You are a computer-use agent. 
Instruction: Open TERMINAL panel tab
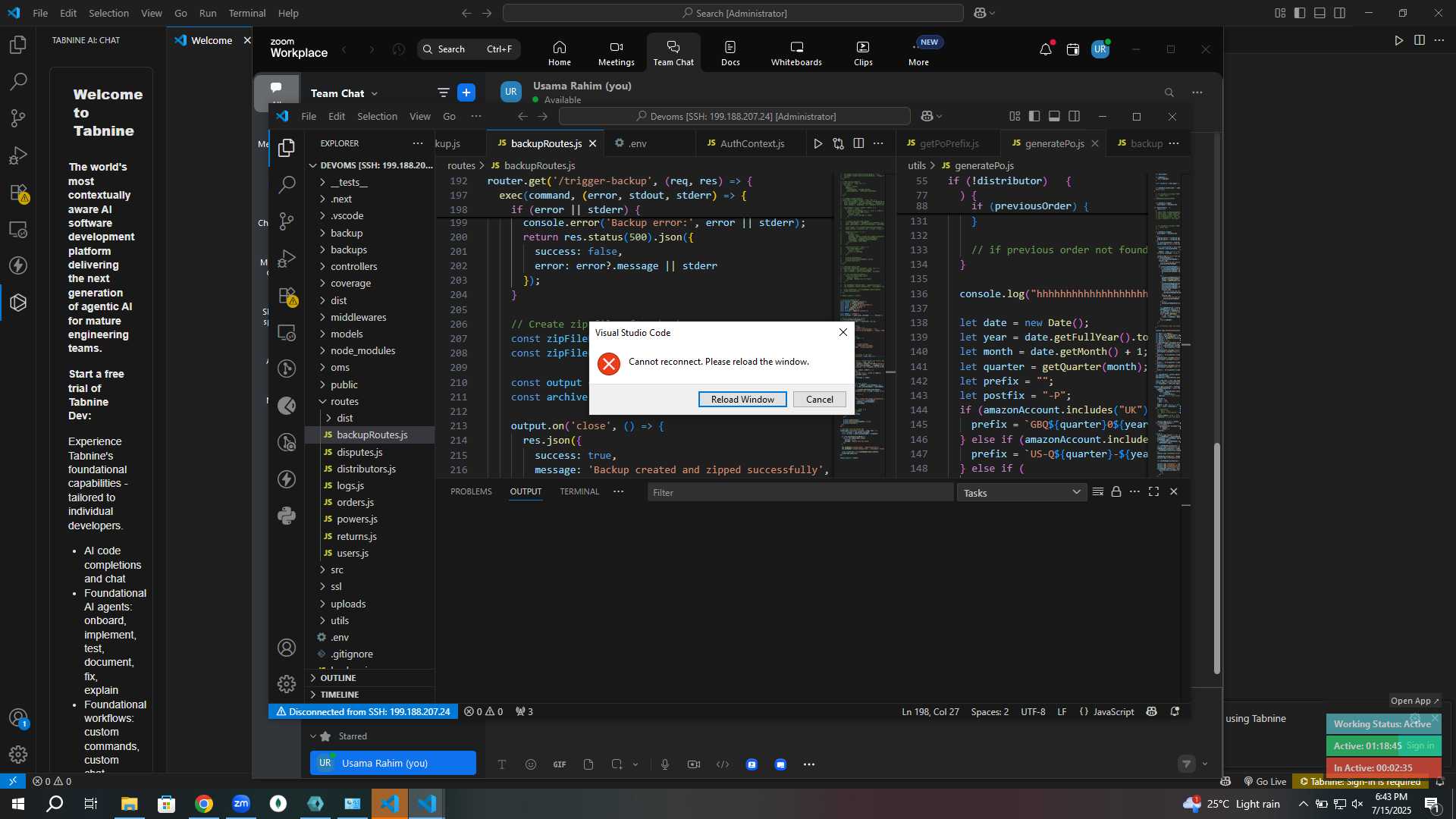579,492
